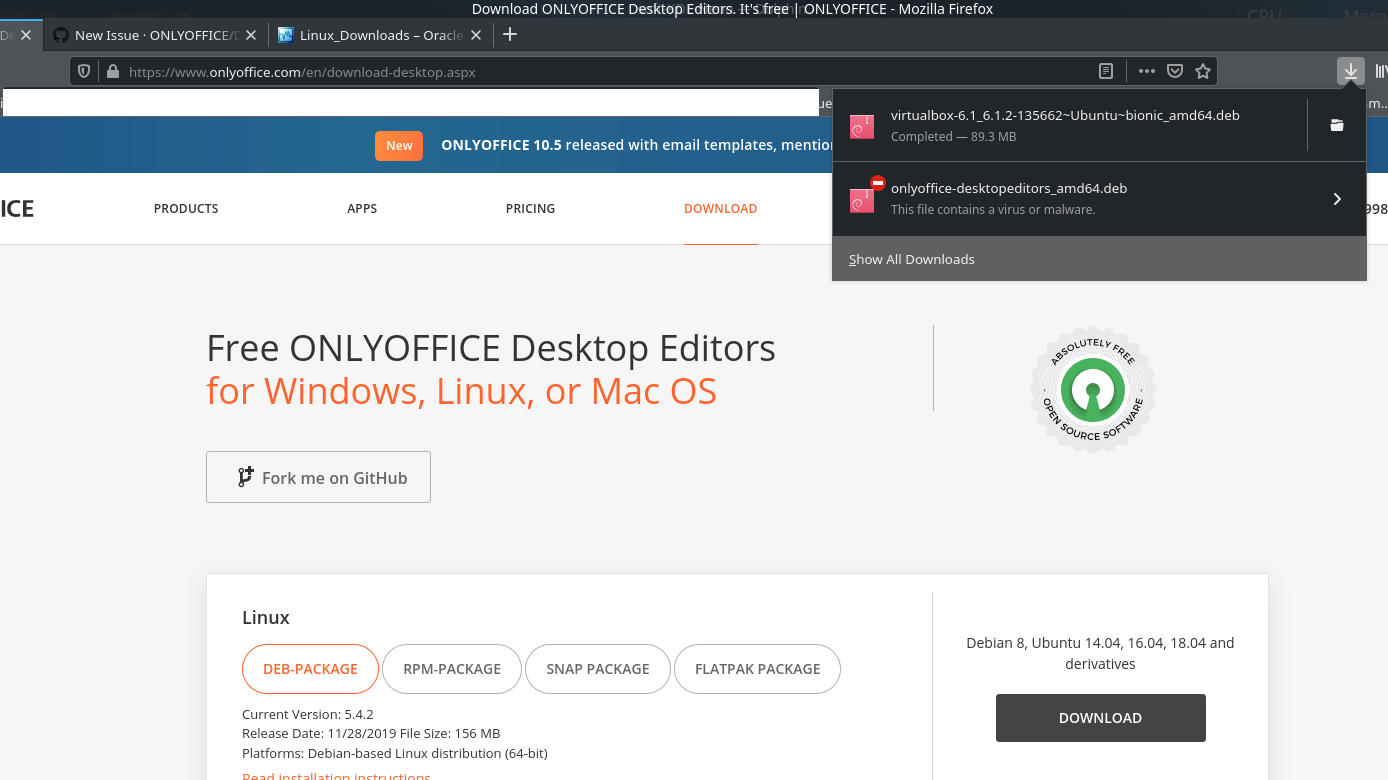Click the orange New badge in banner
Image resolution: width=1388 pixels, height=780 pixels.
point(399,146)
